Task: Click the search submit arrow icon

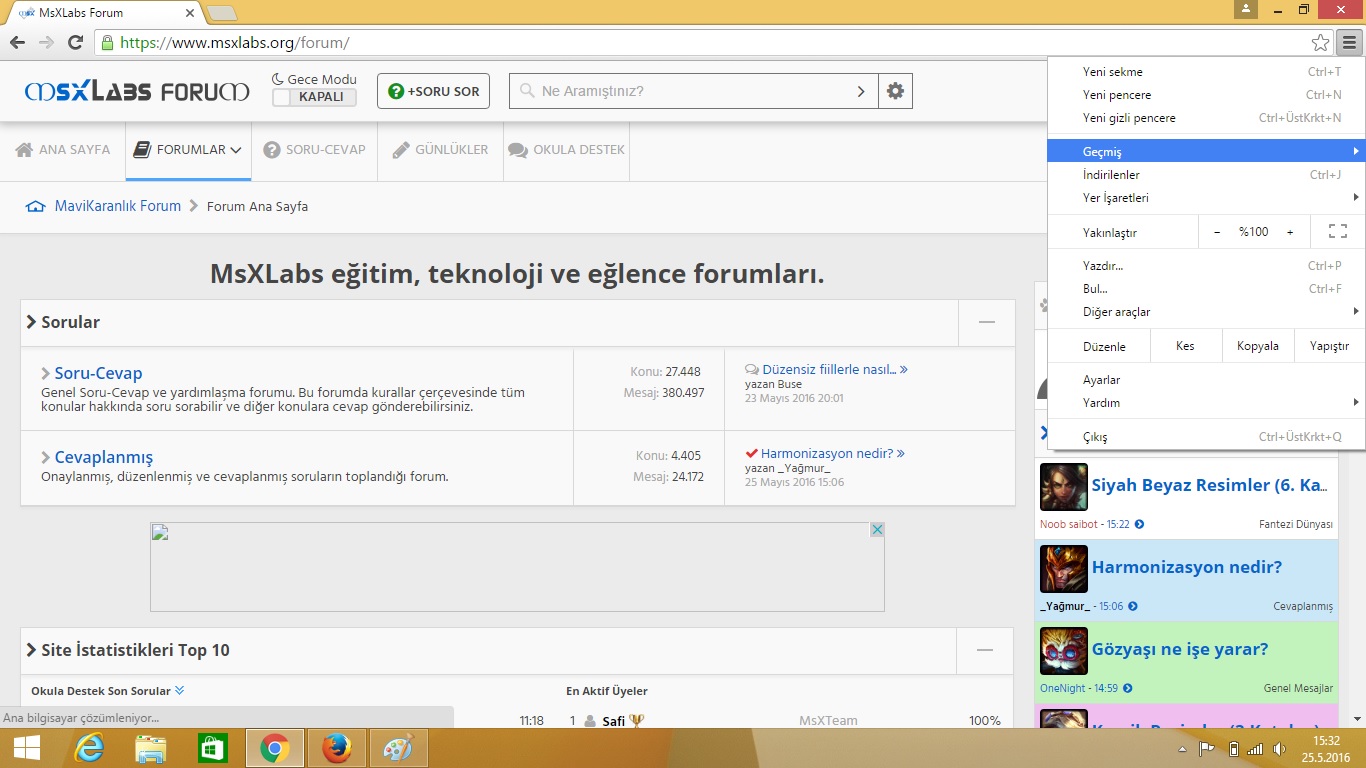Action: pyautogui.click(x=861, y=91)
